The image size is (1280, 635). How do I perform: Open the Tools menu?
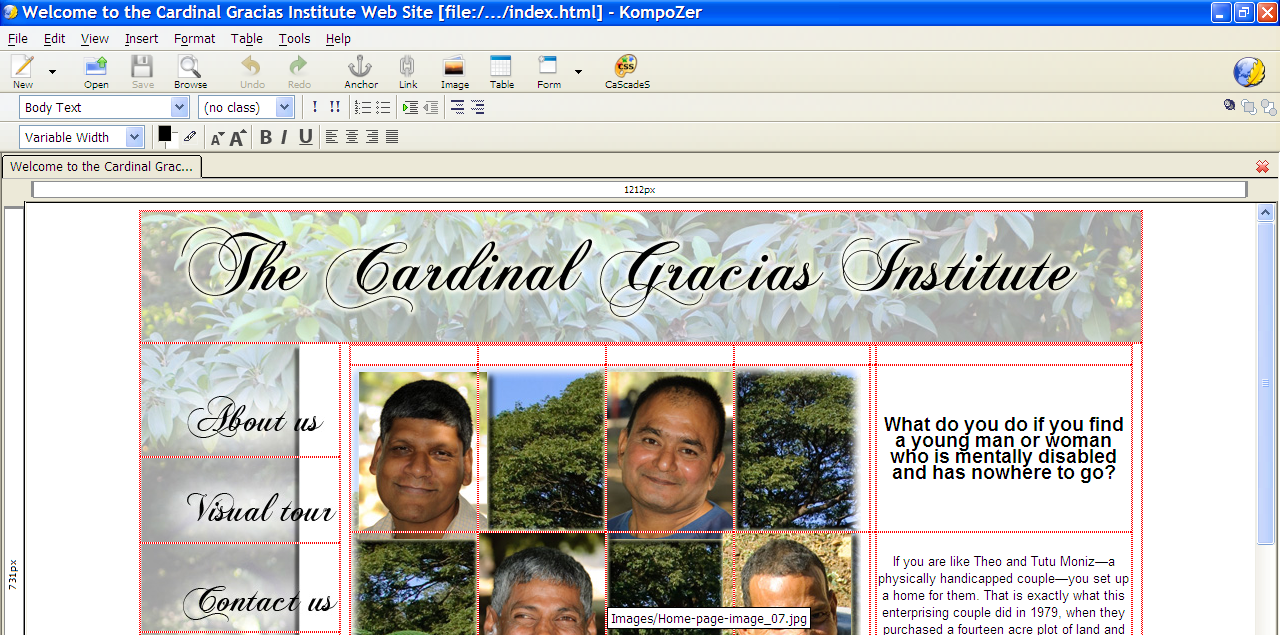pyautogui.click(x=294, y=38)
